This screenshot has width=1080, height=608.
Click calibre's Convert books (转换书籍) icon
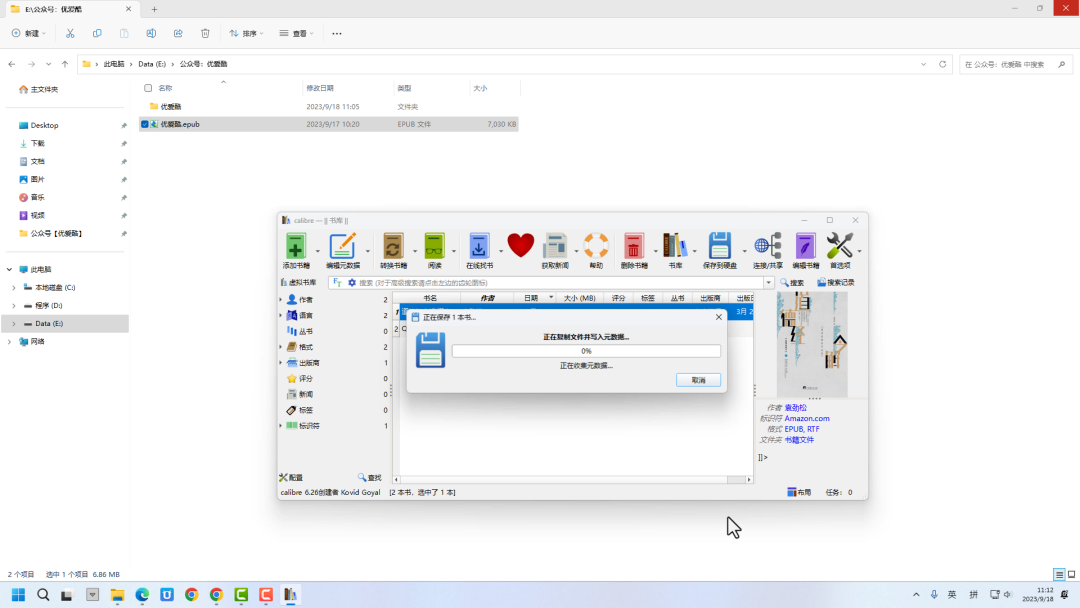click(x=393, y=247)
